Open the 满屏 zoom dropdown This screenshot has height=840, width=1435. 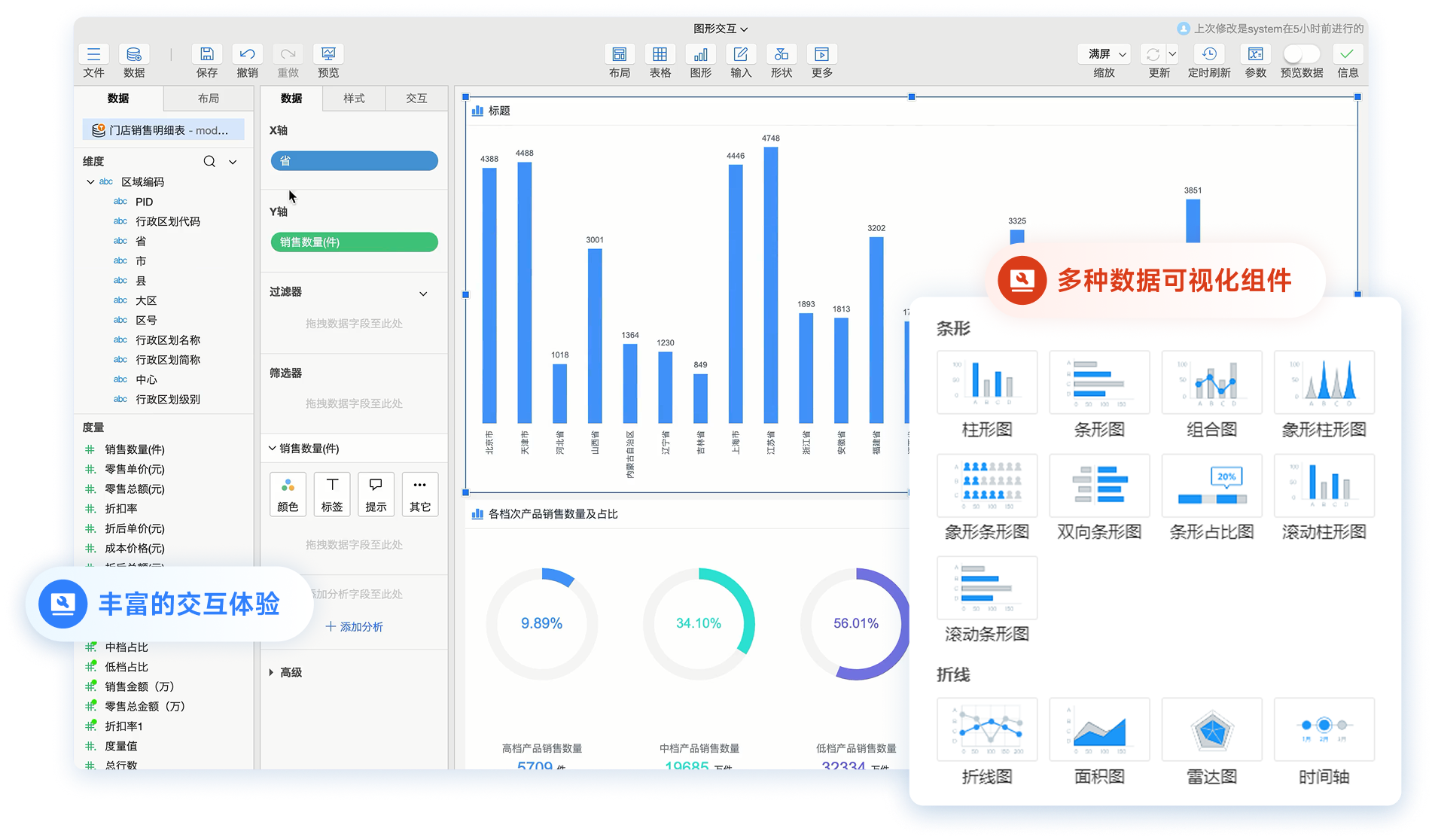pos(1104,54)
